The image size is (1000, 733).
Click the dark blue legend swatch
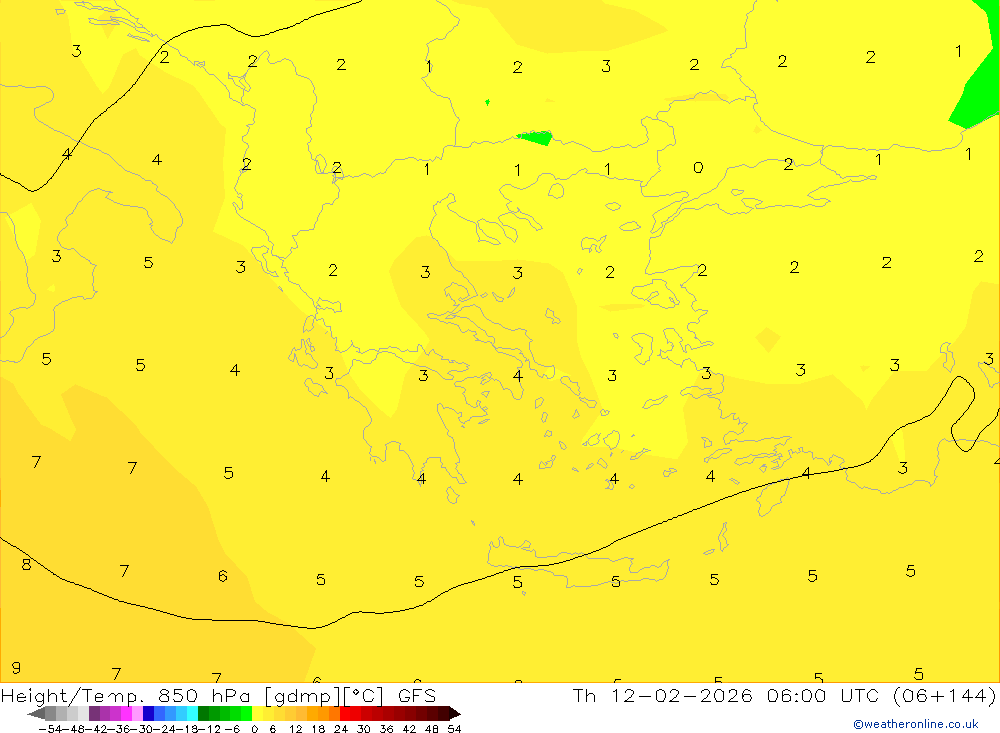(148, 713)
